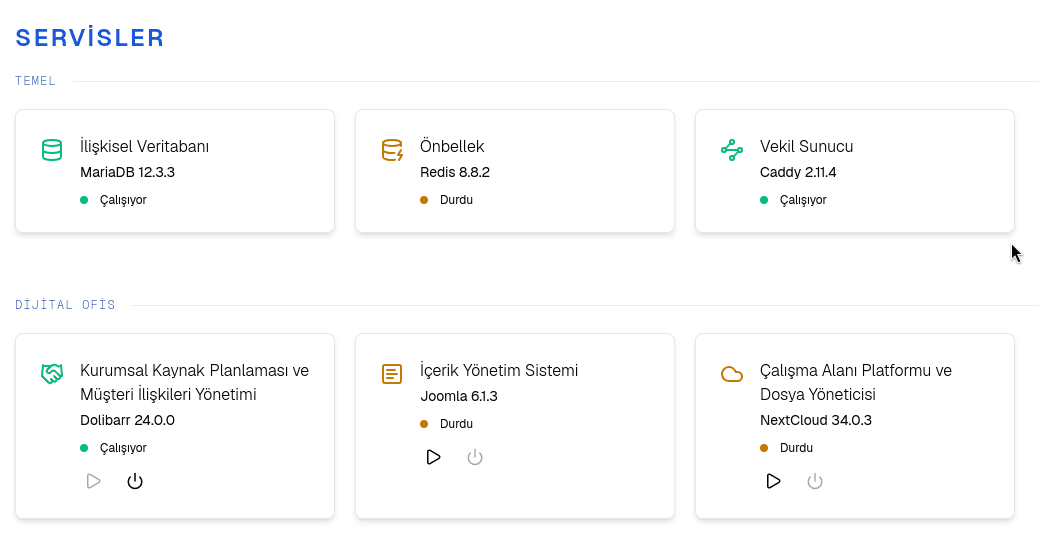Click the green database icon for İlişkisel Veritabanı
The image size is (1040, 534).
(52, 150)
